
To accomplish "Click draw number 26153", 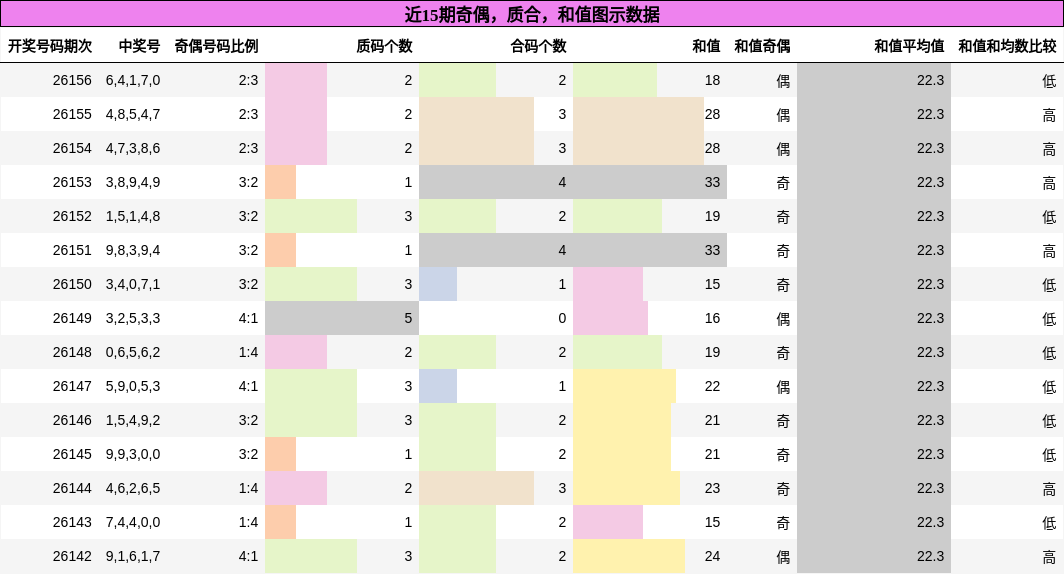I will click(72, 182).
